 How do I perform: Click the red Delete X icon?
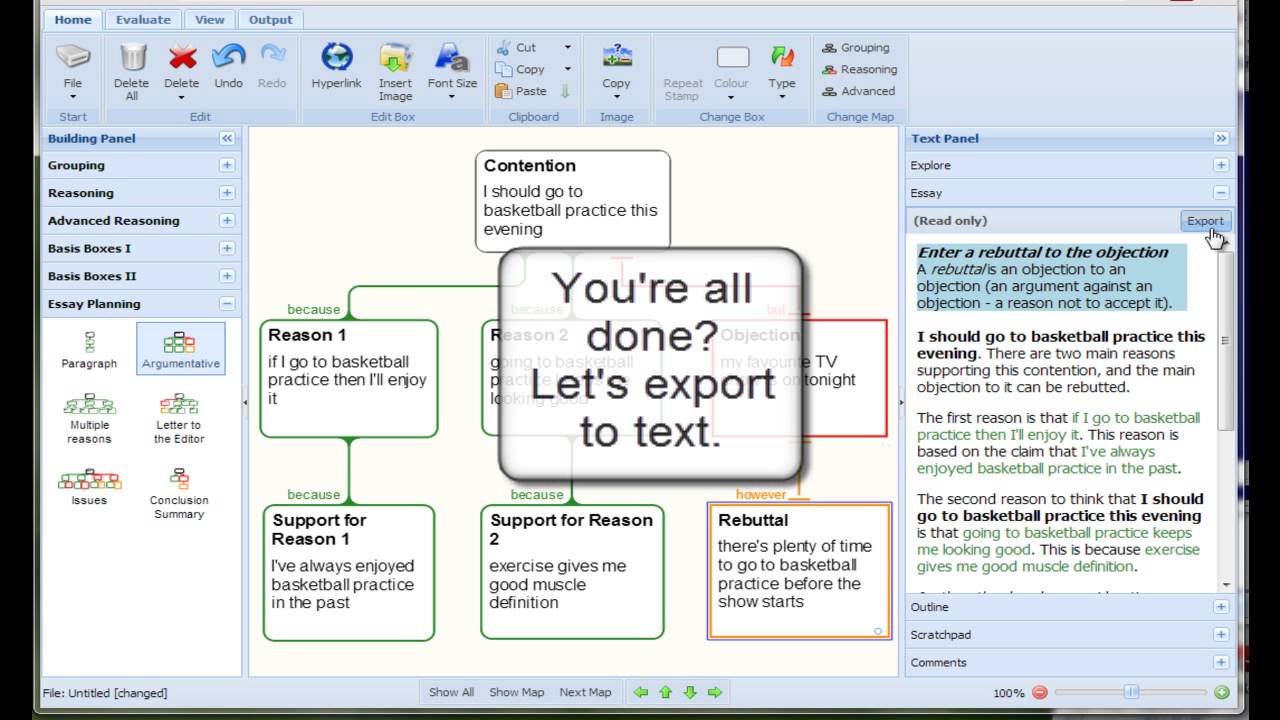pyautogui.click(x=182, y=57)
